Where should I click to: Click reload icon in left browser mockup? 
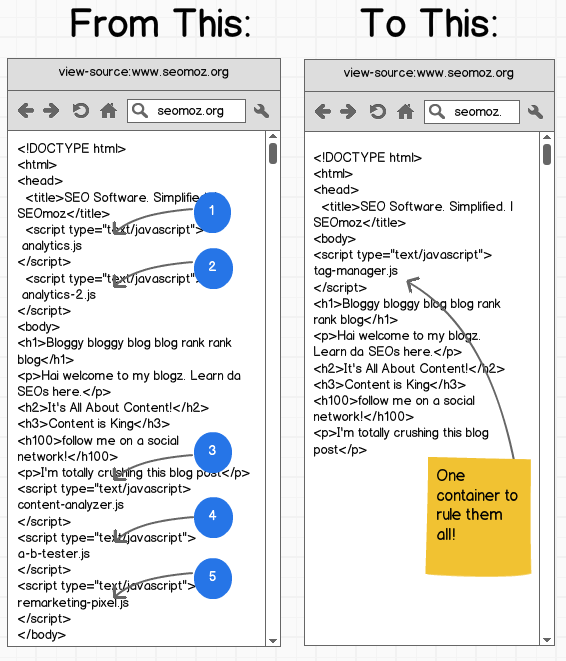(x=80, y=111)
